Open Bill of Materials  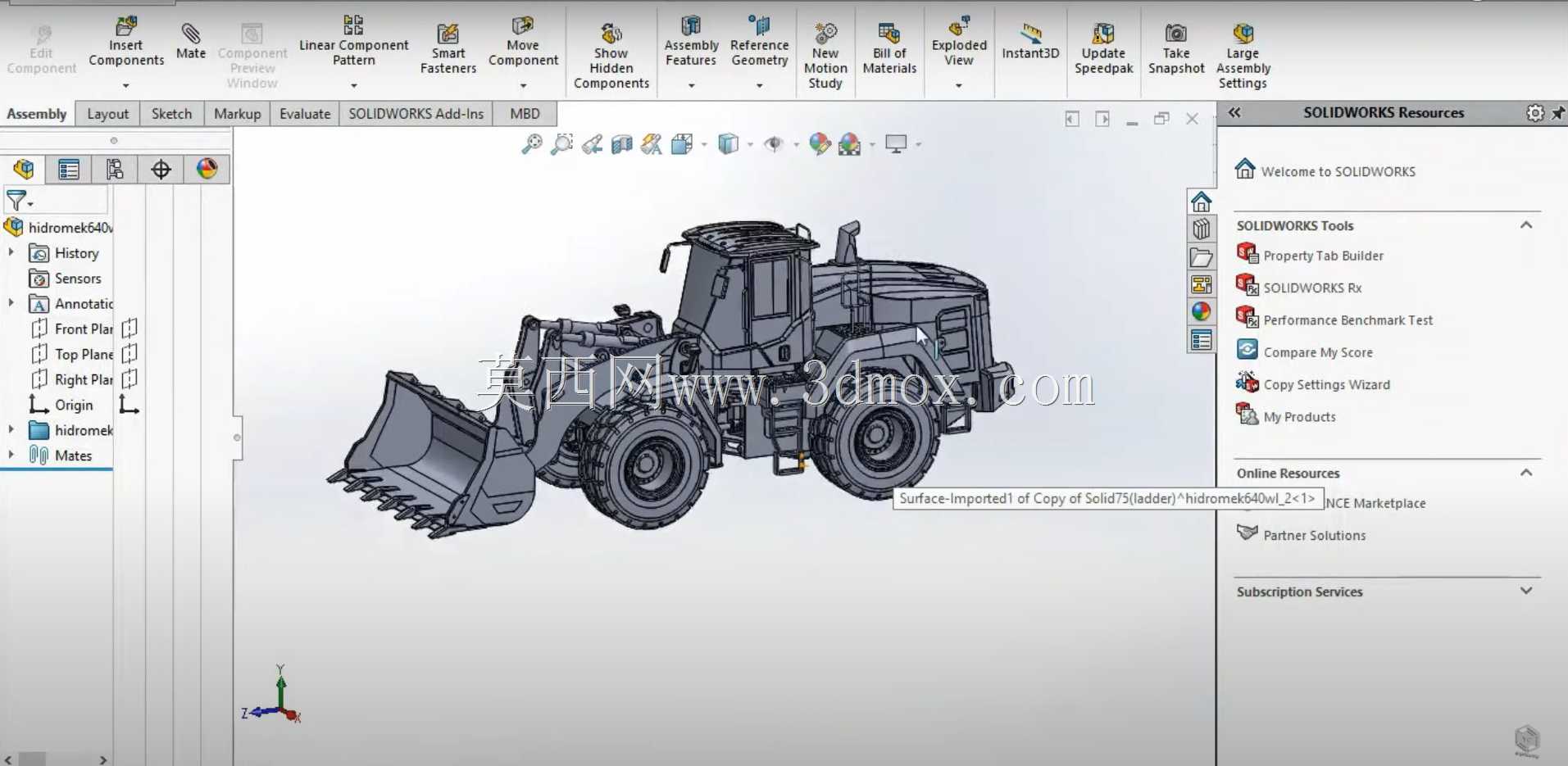click(x=889, y=49)
